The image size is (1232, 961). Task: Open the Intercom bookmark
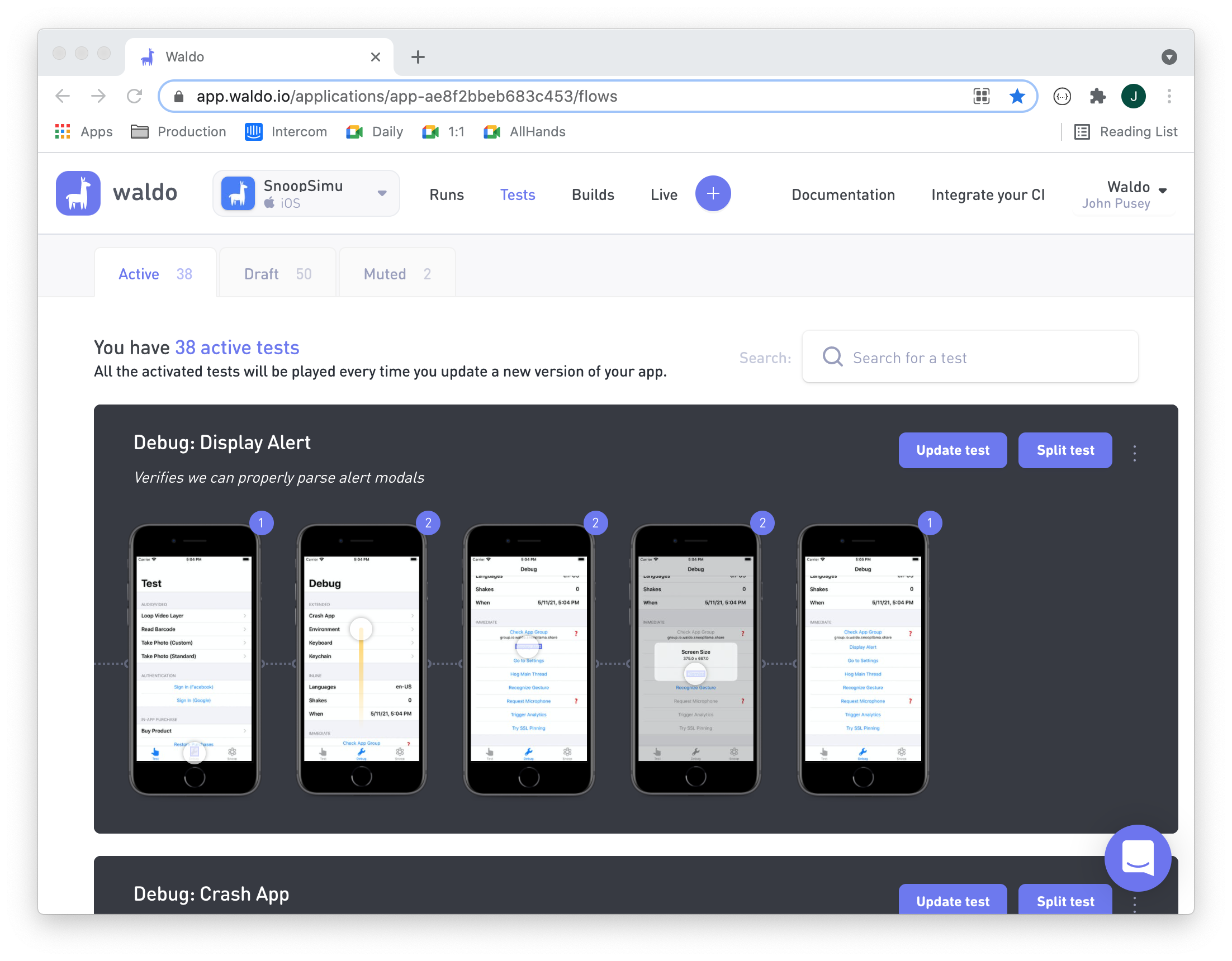tap(286, 131)
